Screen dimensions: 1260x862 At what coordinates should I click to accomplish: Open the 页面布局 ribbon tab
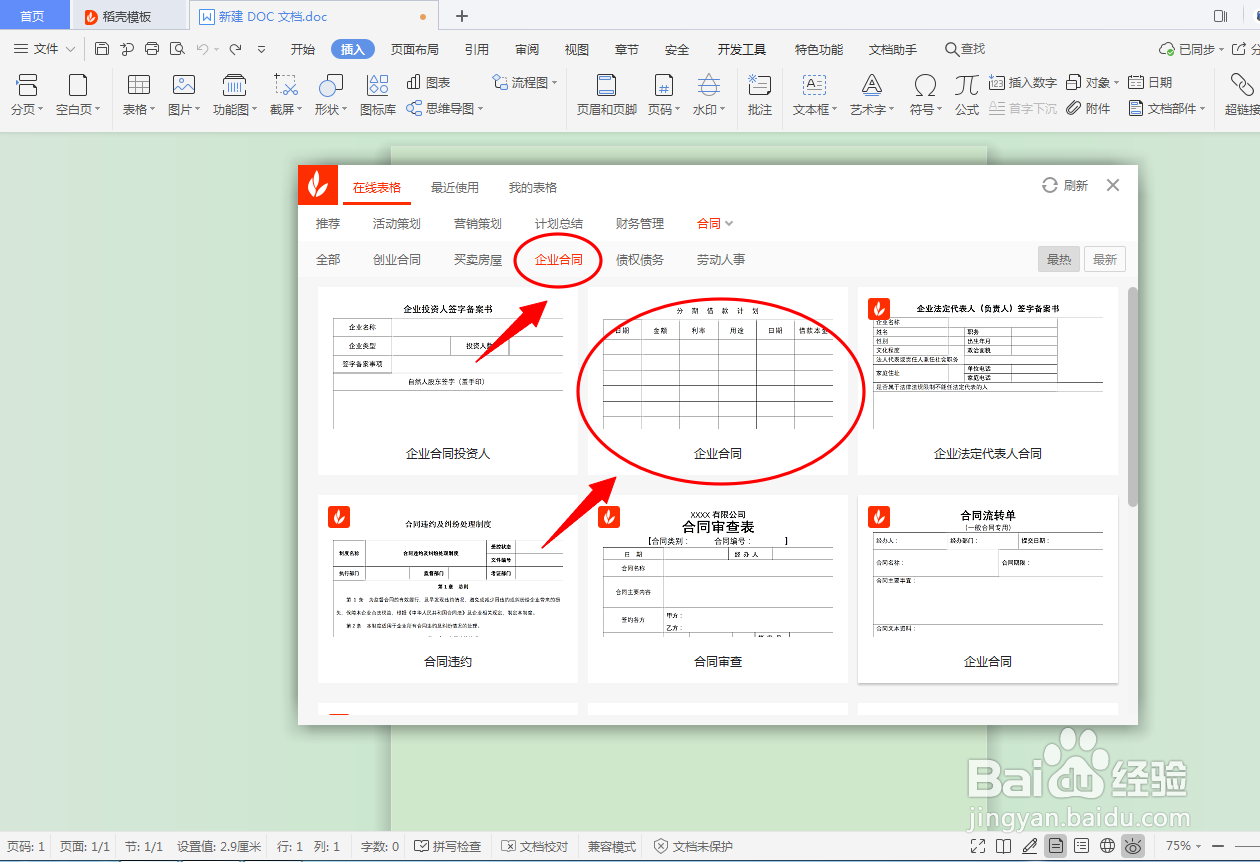(415, 48)
